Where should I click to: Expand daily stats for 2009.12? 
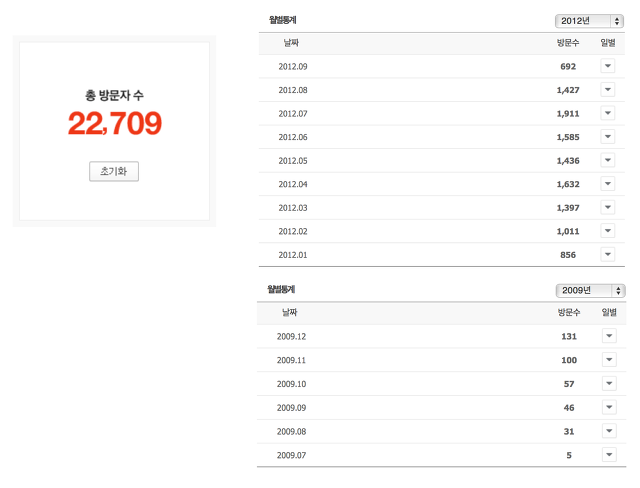click(x=609, y=336)
